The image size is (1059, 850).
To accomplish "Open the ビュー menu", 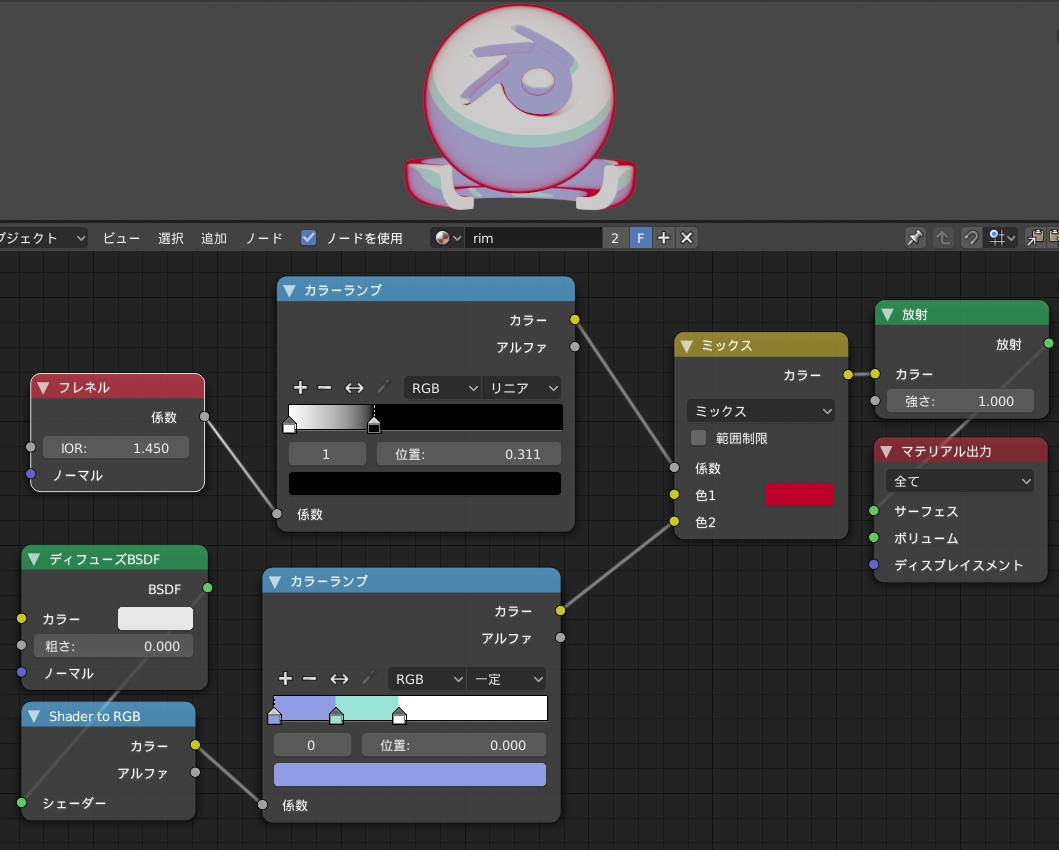I will [x=122, y=238].
